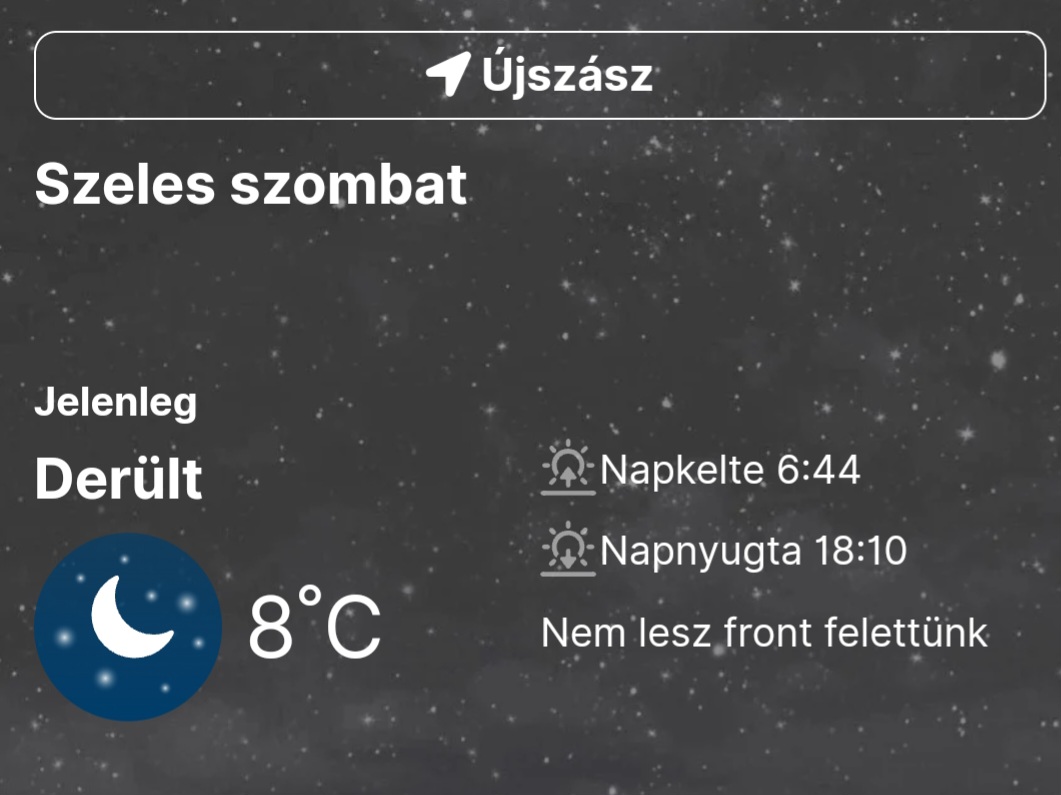Select the Derült condition text
Viewport: 1061px width, 795px height.
(x=118, y=479)
